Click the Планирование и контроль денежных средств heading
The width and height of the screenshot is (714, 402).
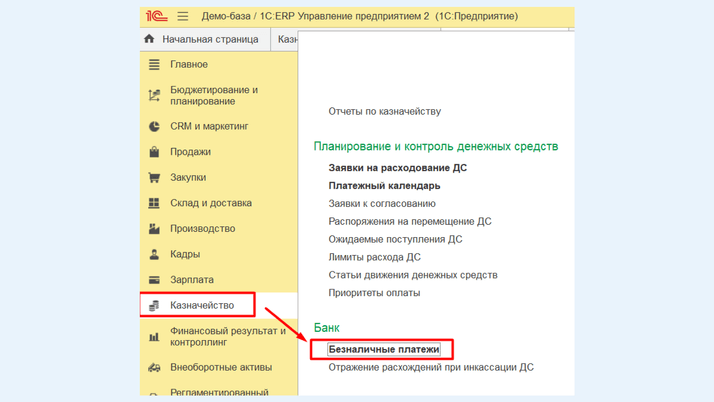click(436, 146)
